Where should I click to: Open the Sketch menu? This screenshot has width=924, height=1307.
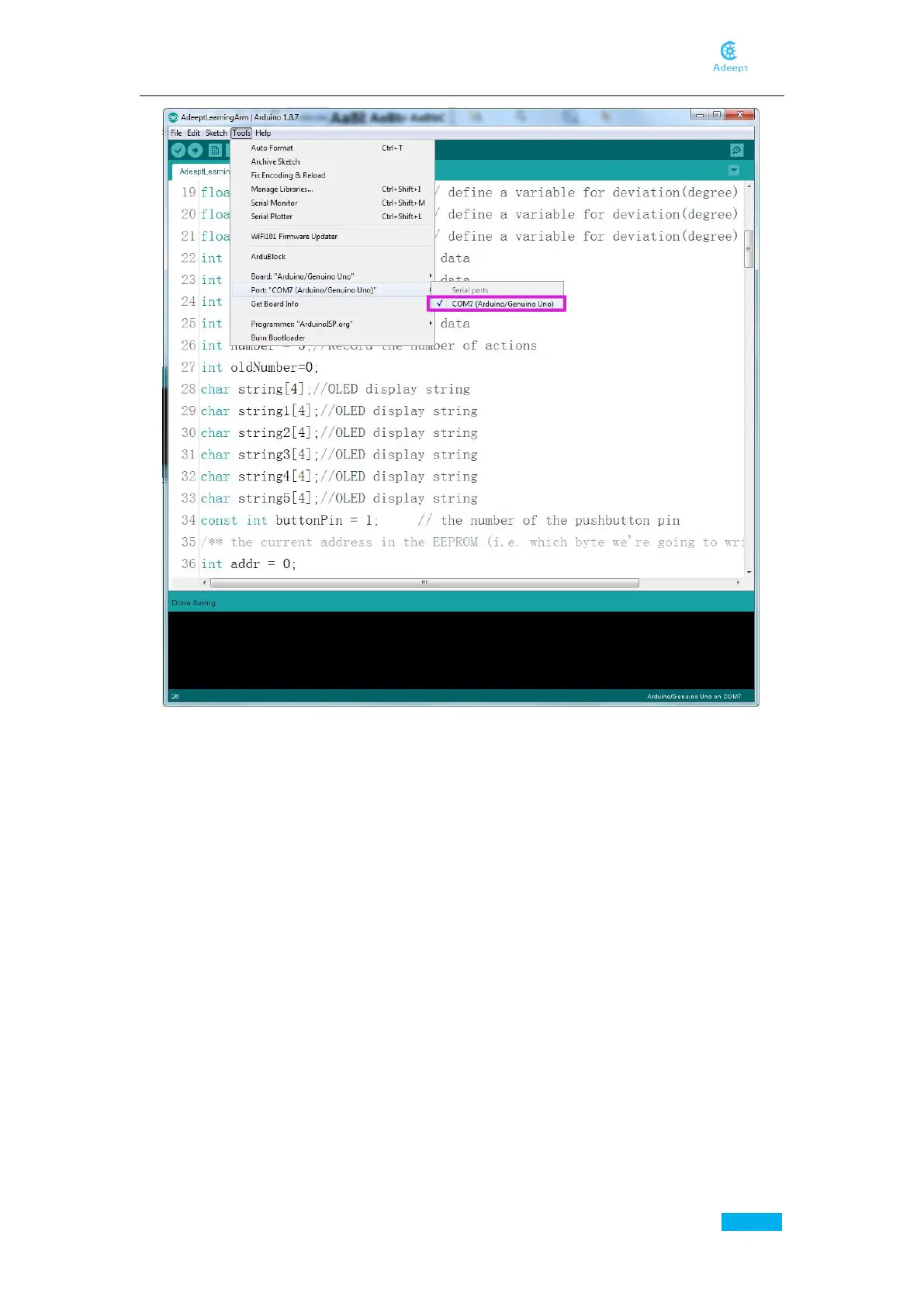(x=216, y=133)
